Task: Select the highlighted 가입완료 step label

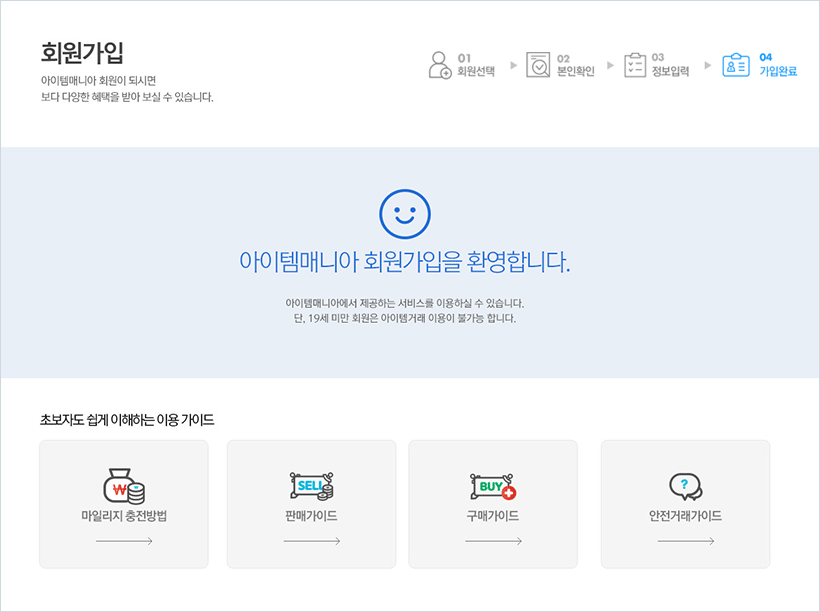Action: pos(777,70)
